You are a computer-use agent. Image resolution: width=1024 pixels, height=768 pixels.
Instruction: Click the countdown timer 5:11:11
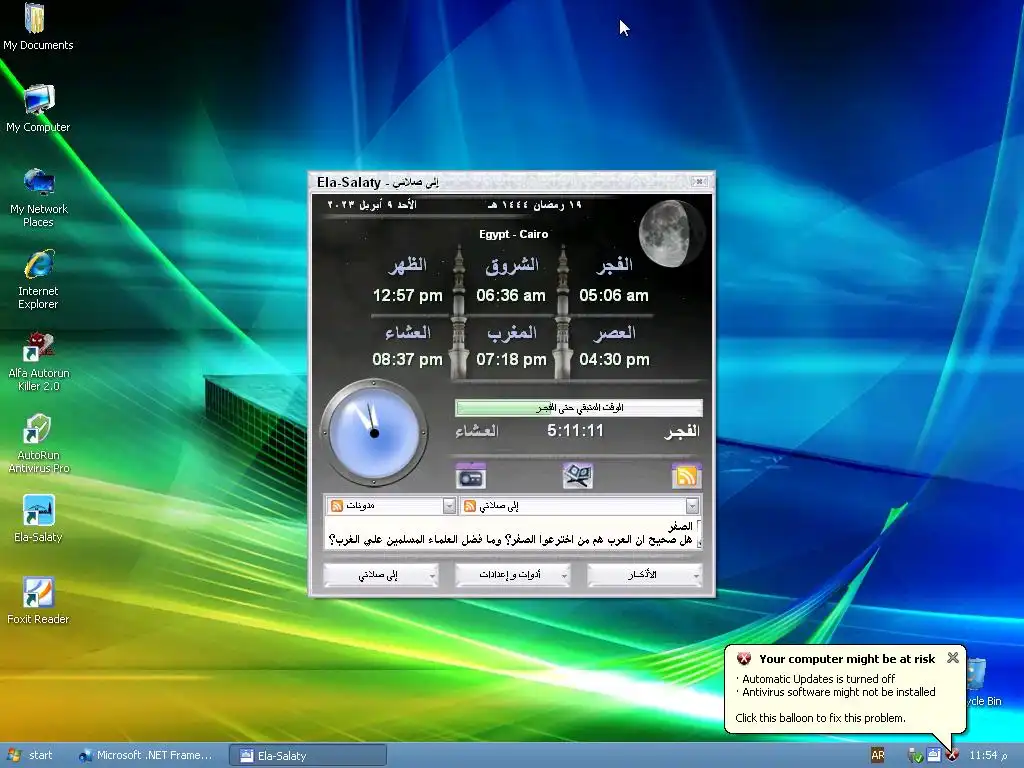tap(575, 430)
